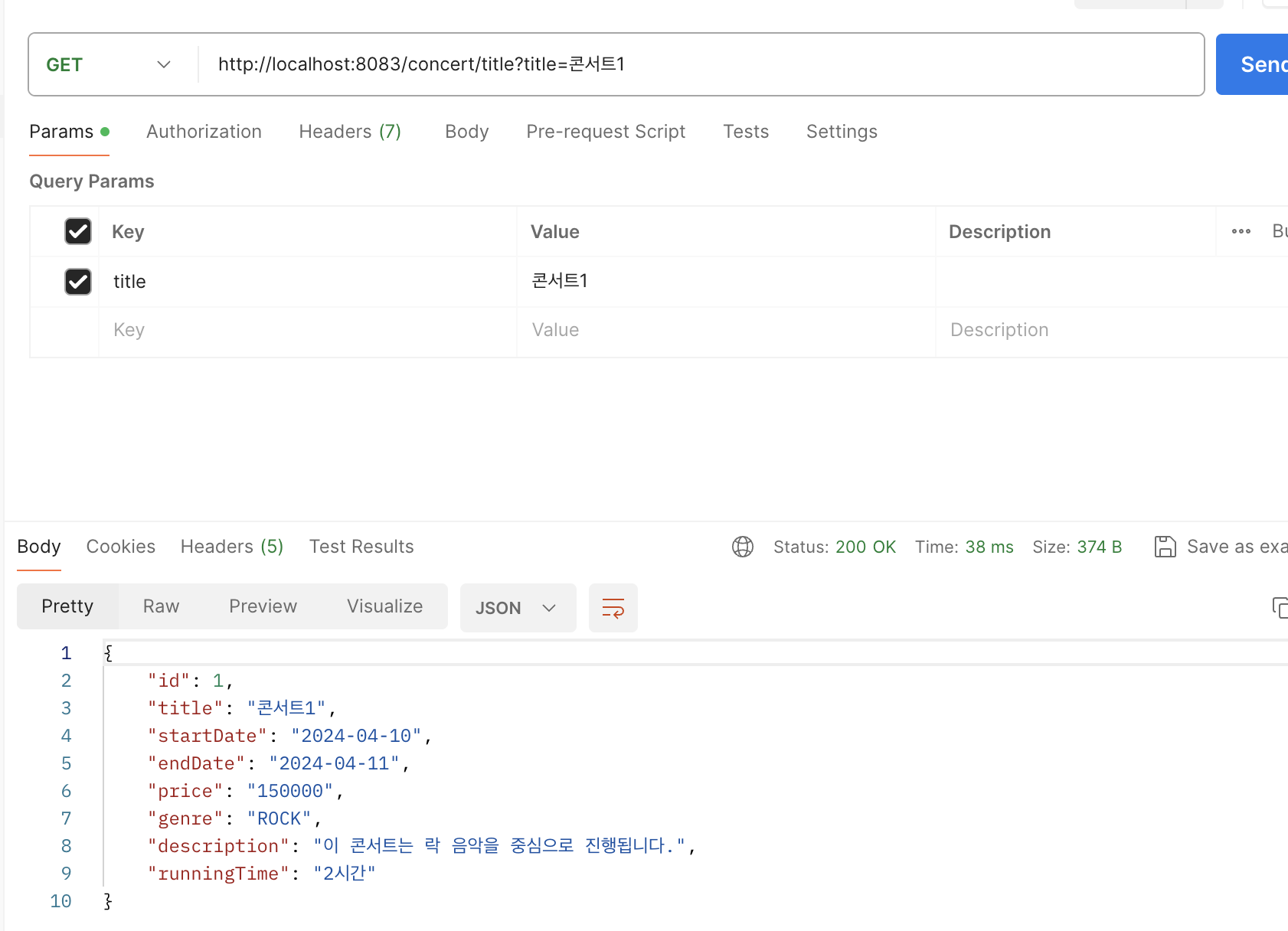Click the request URL input field
Image resolution: width=1288 pixels, height=931 pixels.
(701, 64)
